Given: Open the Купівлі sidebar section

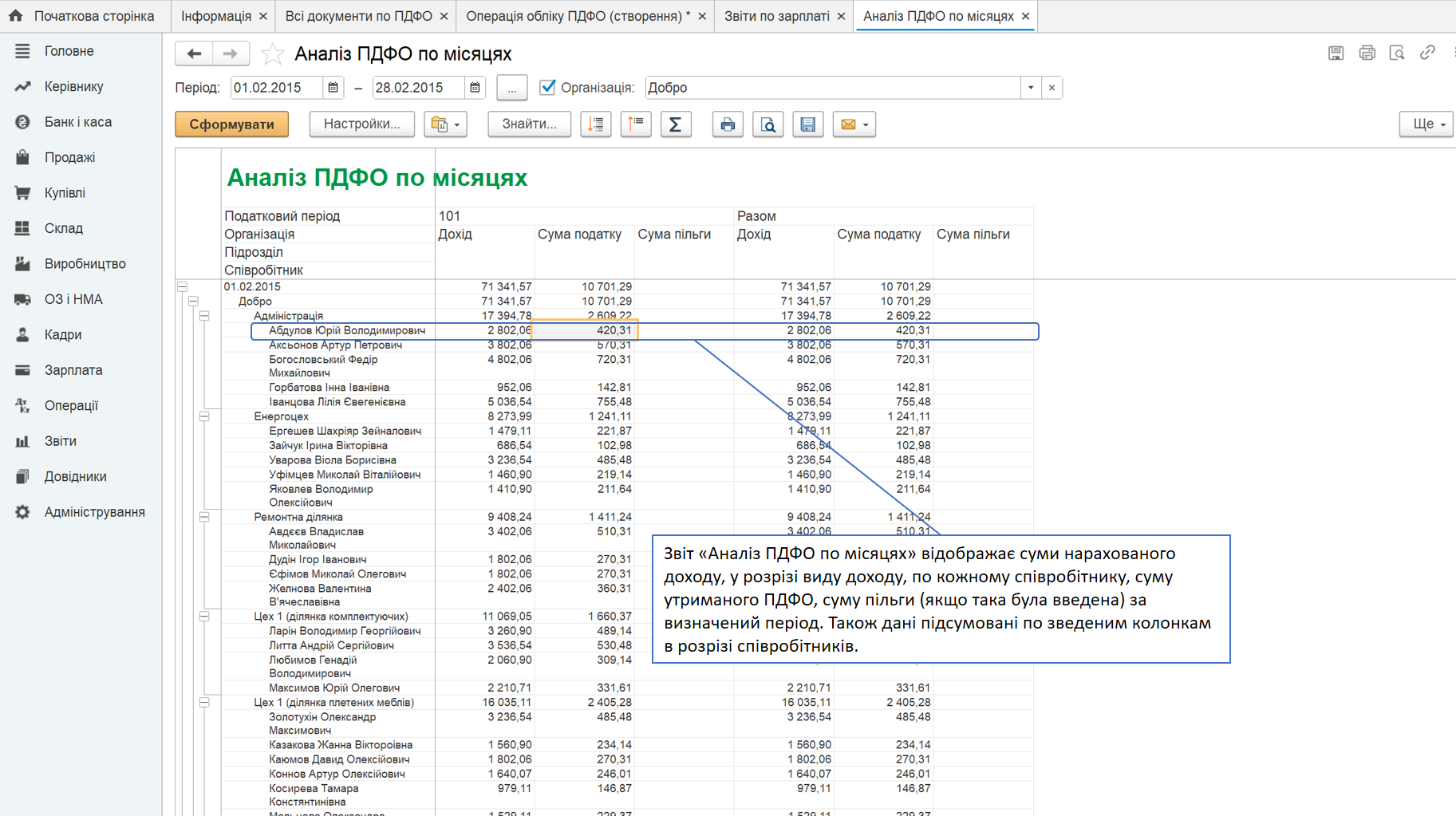Looking at the screenshot, I should [x=65, y=193].
